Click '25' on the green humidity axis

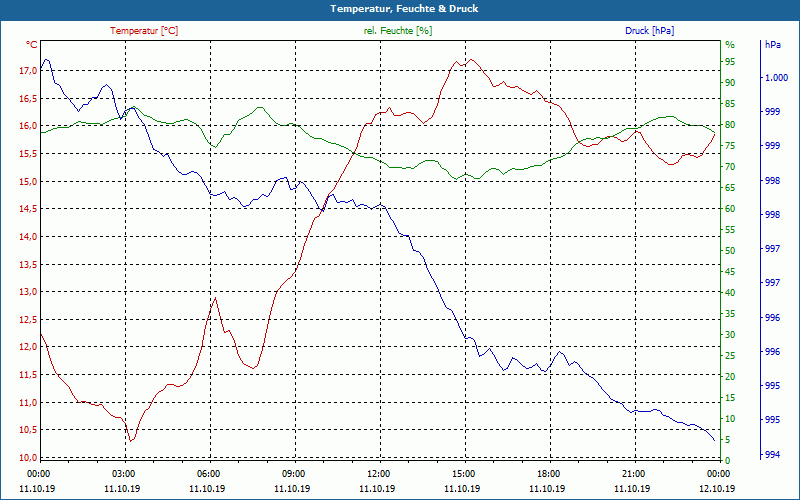(730, 356)
